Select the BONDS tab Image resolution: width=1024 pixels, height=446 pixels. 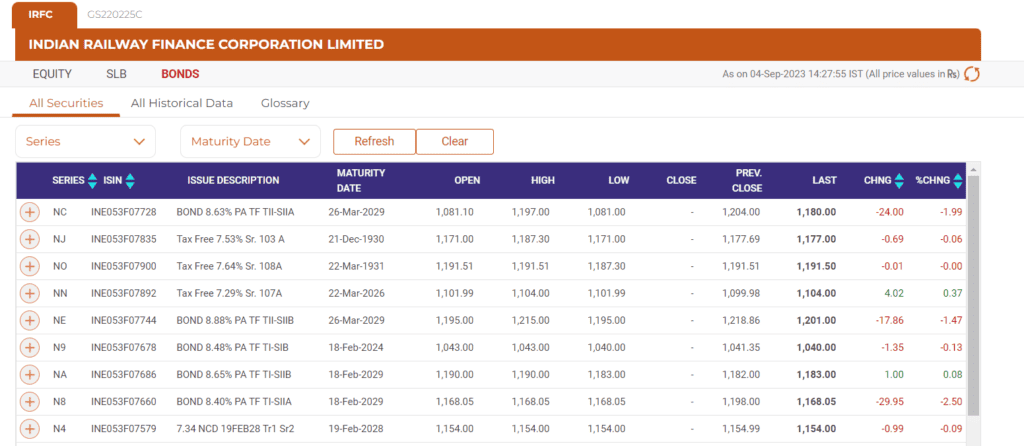coord(180,74)
